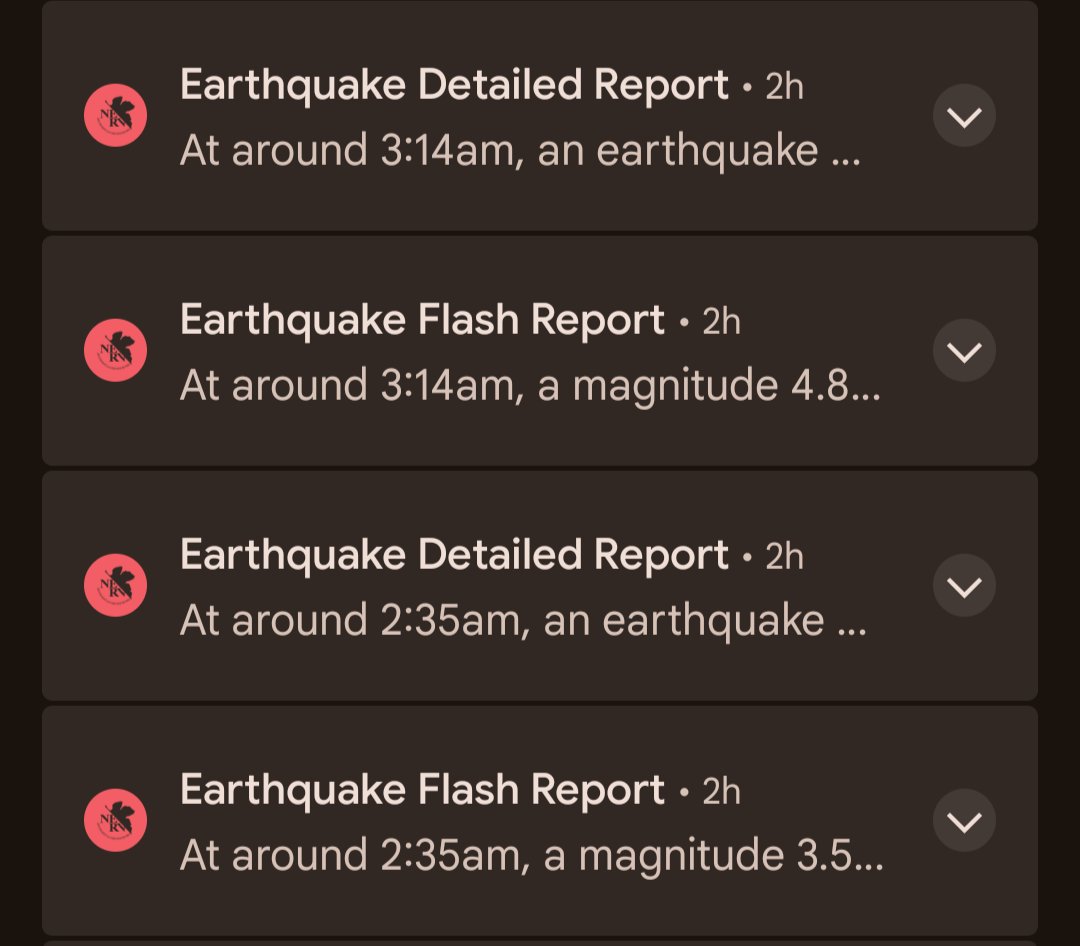The width and height of the screenshot is (1080, 946).
Task: Open Earthquake Flash Report title for 3:14am quake
Action: (x=422, y=321)
